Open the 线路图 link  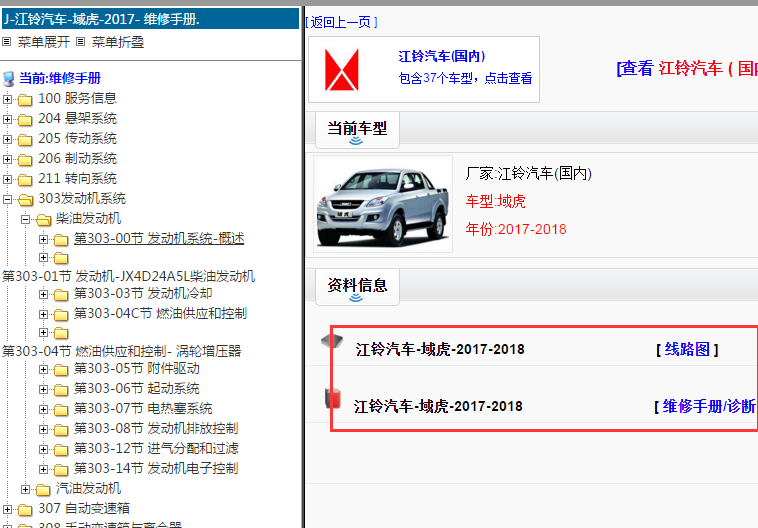(x=687, y=349)
